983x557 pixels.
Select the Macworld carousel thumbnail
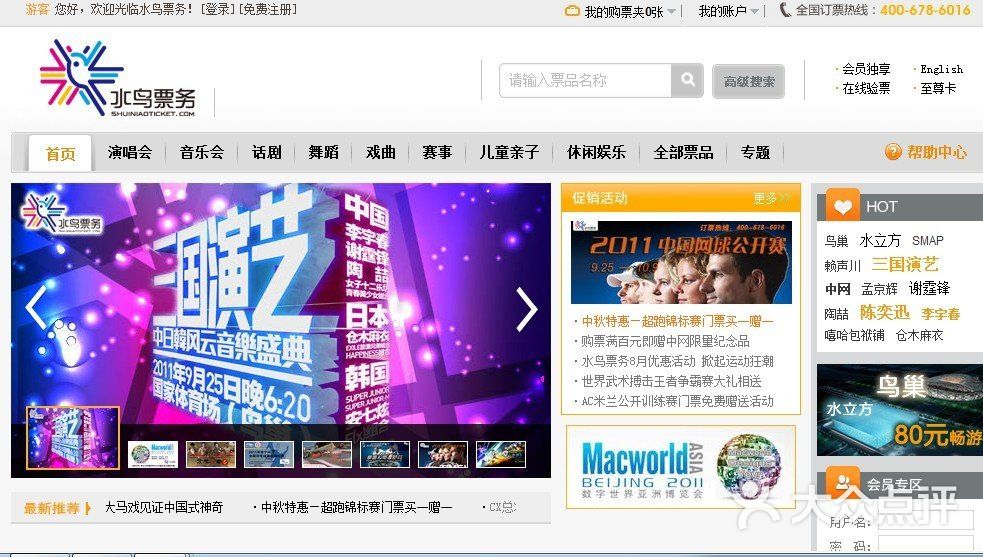[153, 454]
